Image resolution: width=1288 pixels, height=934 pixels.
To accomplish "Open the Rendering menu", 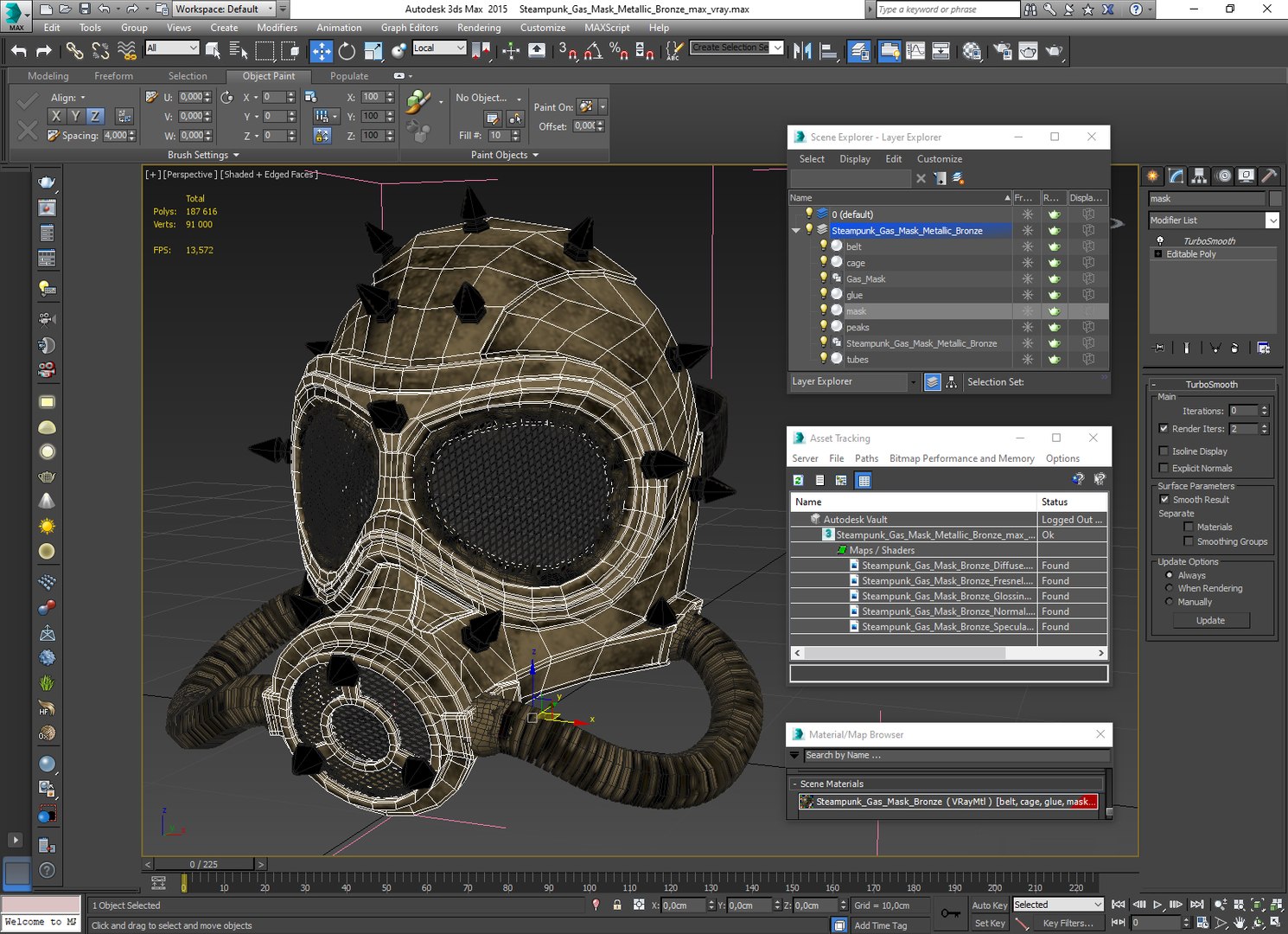I will pos(479,28).
